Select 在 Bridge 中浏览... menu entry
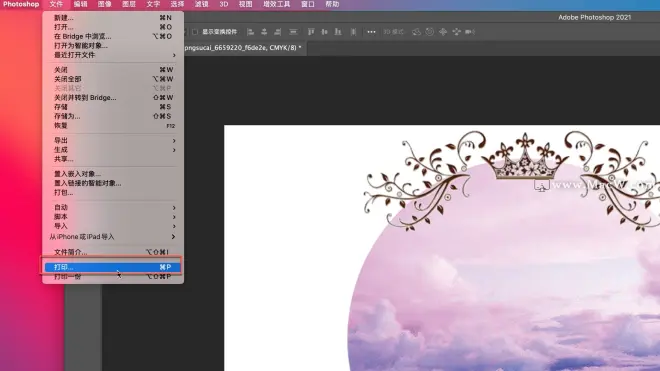 coord(113,37)
